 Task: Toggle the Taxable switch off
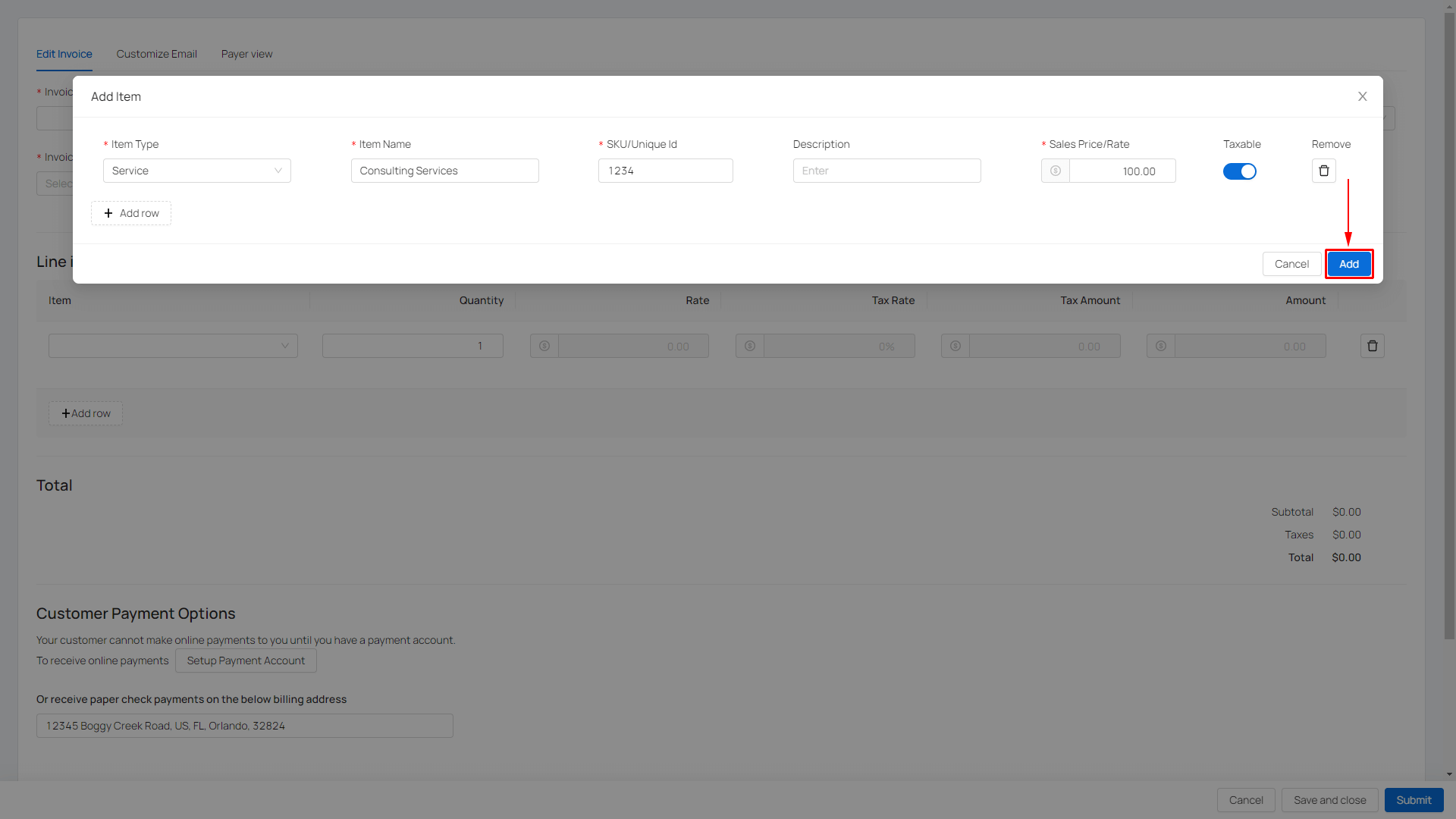pyautogui.click(x=1239, y=171)
